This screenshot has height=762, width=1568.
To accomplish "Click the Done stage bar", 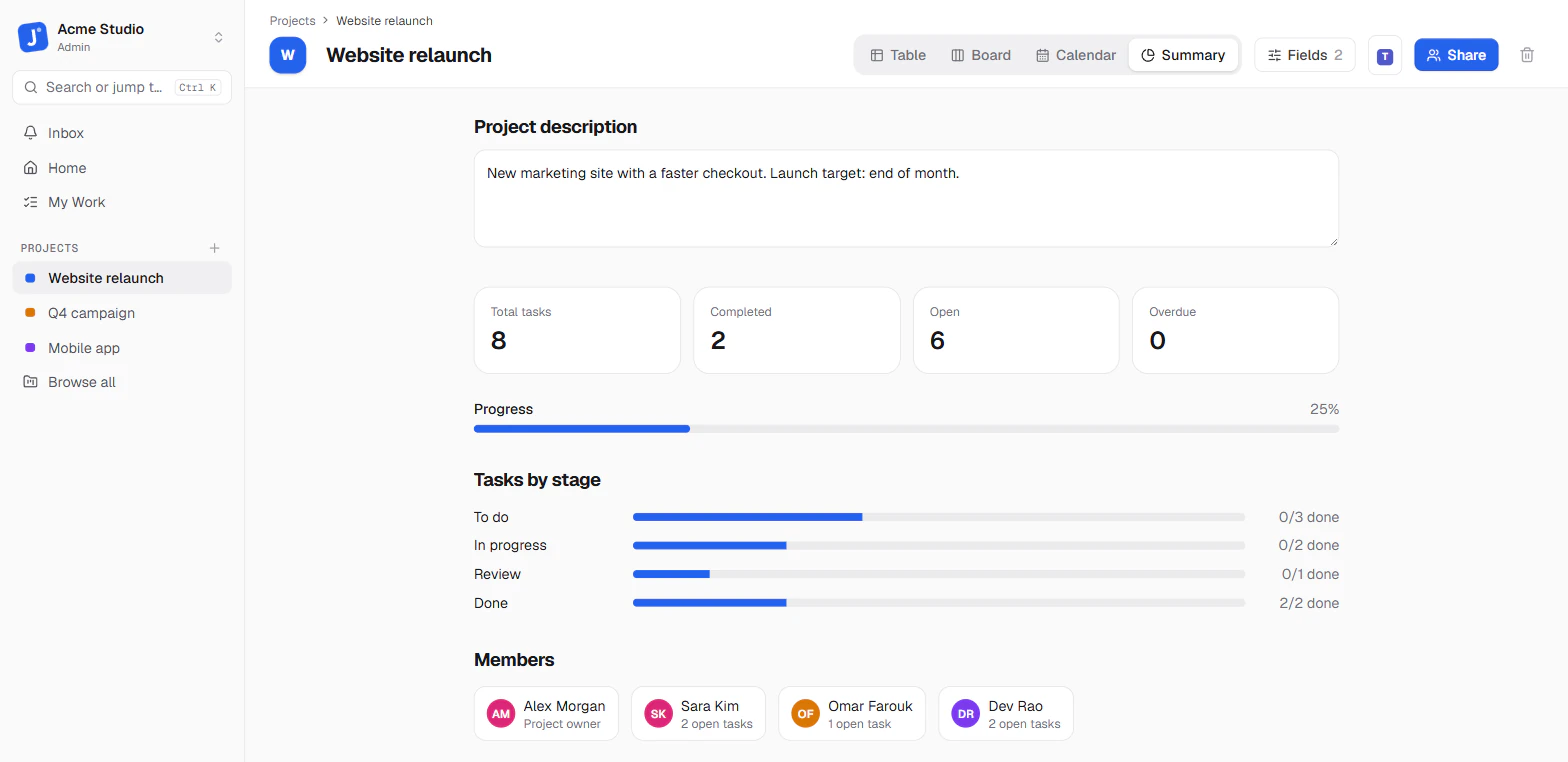I will [x=939, y=603].
